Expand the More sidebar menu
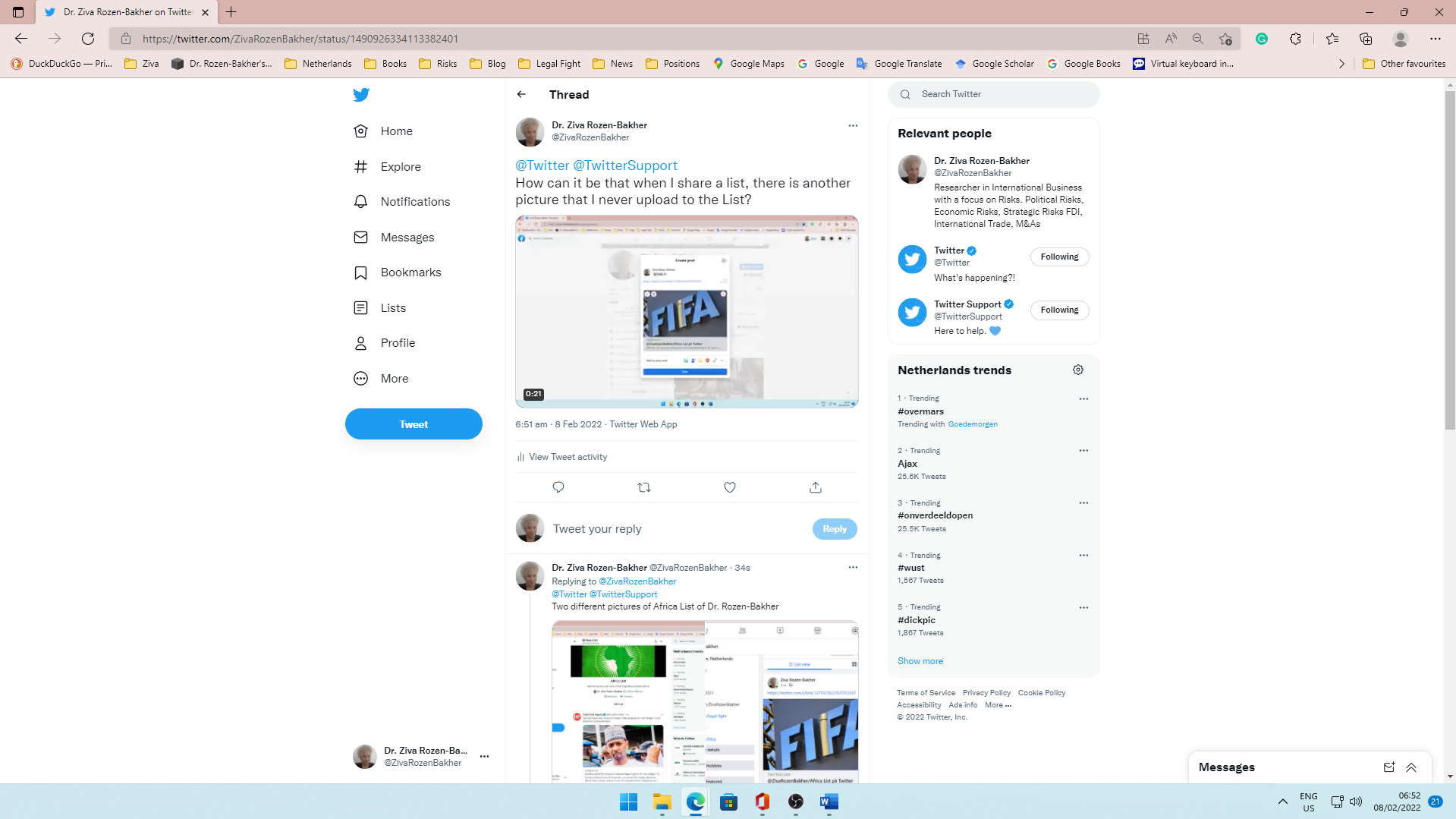Screen dimensions: 1456x819 [x=381, y=379]
